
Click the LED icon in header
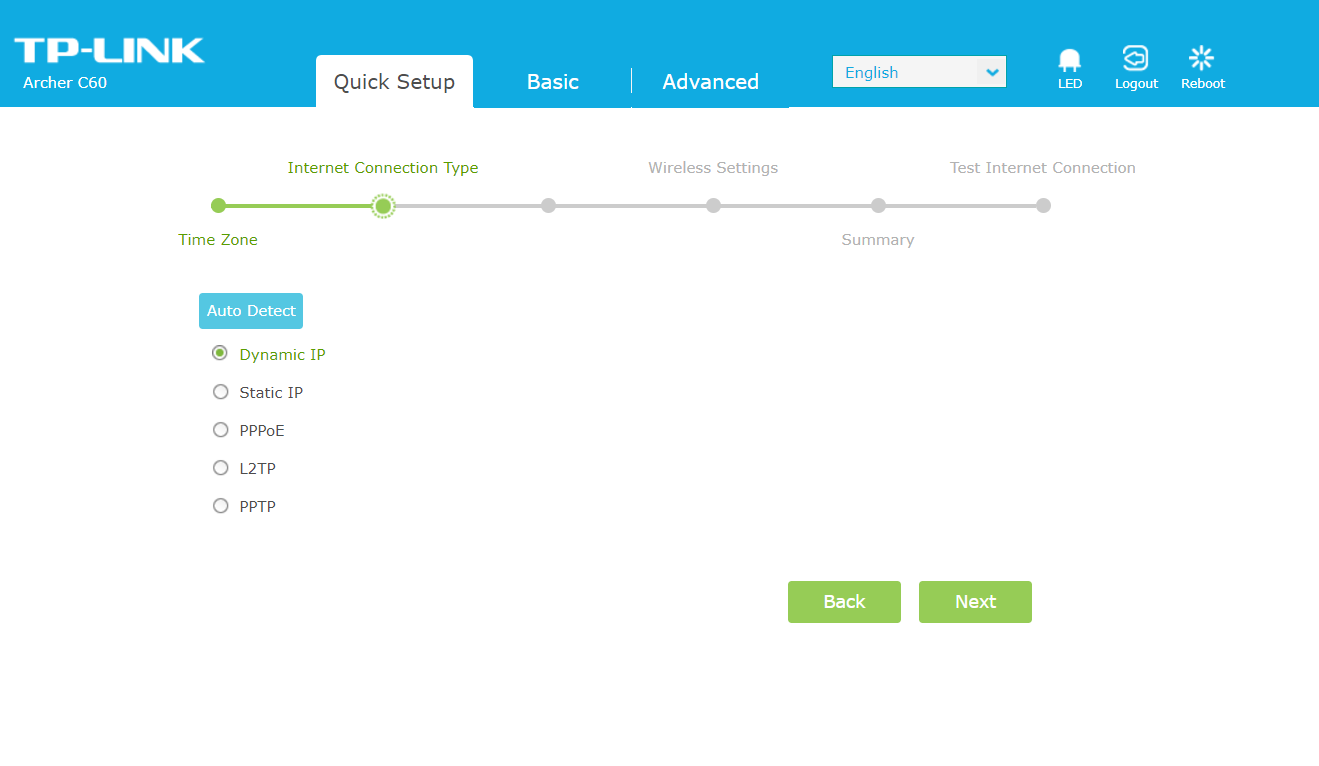pos(1070,61)
